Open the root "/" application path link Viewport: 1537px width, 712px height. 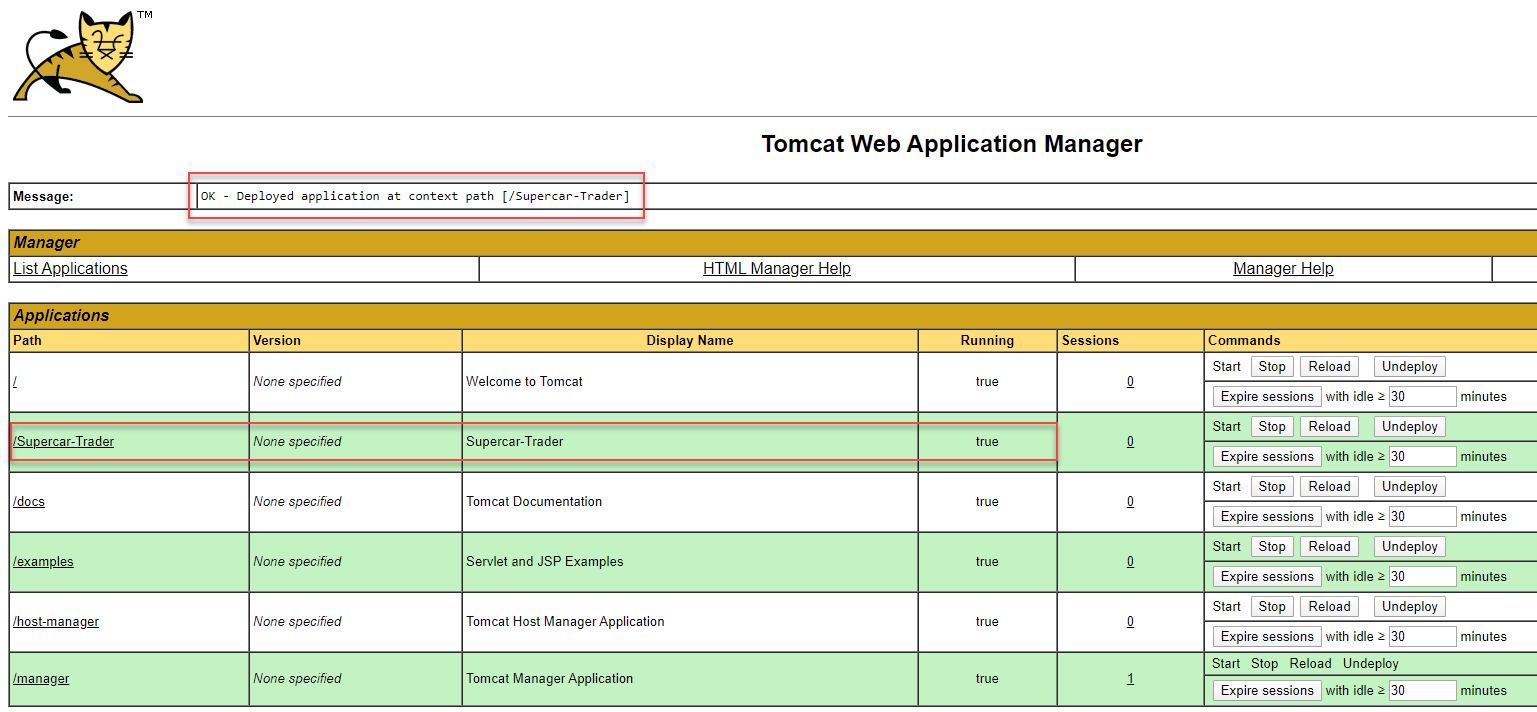(x=15, y=381)
